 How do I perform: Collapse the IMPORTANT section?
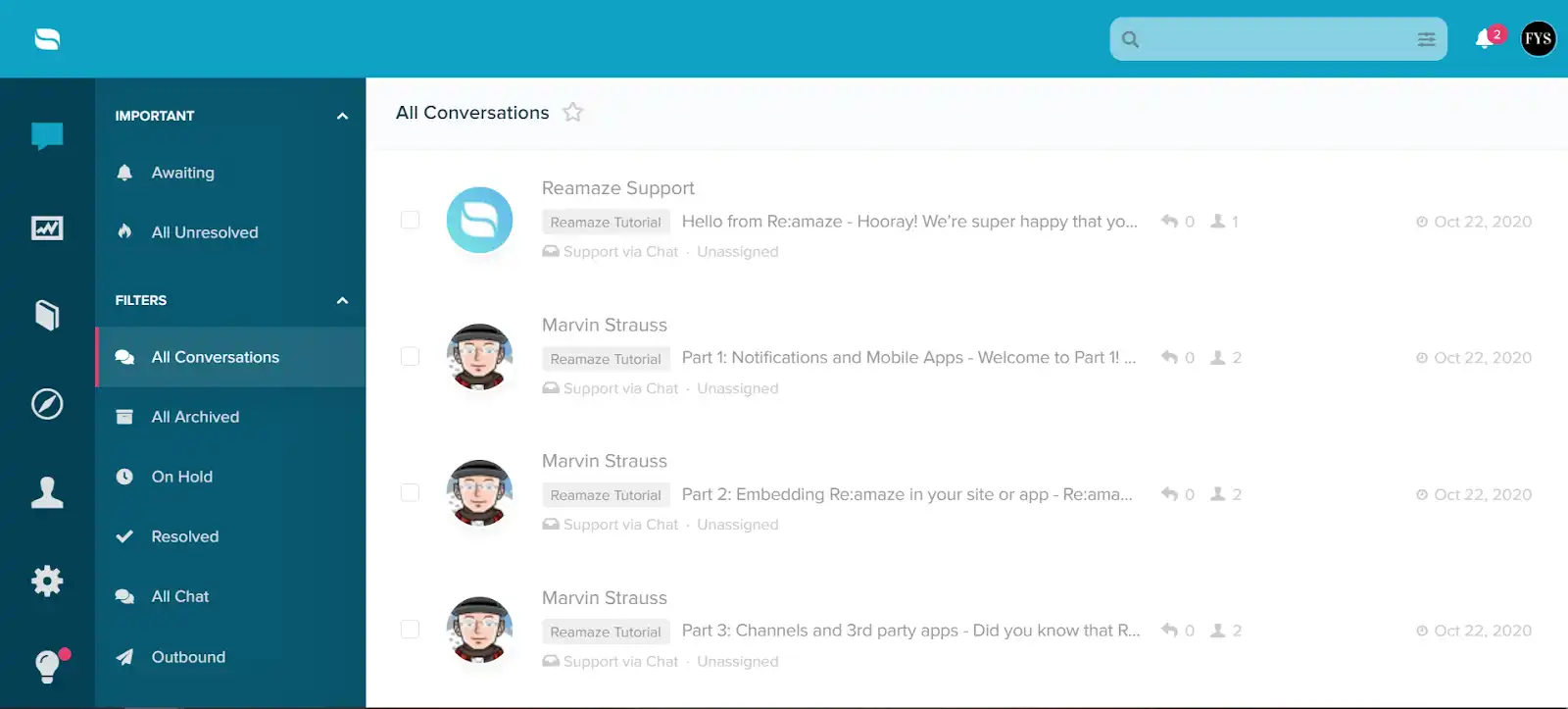click(x=342, y=116)
